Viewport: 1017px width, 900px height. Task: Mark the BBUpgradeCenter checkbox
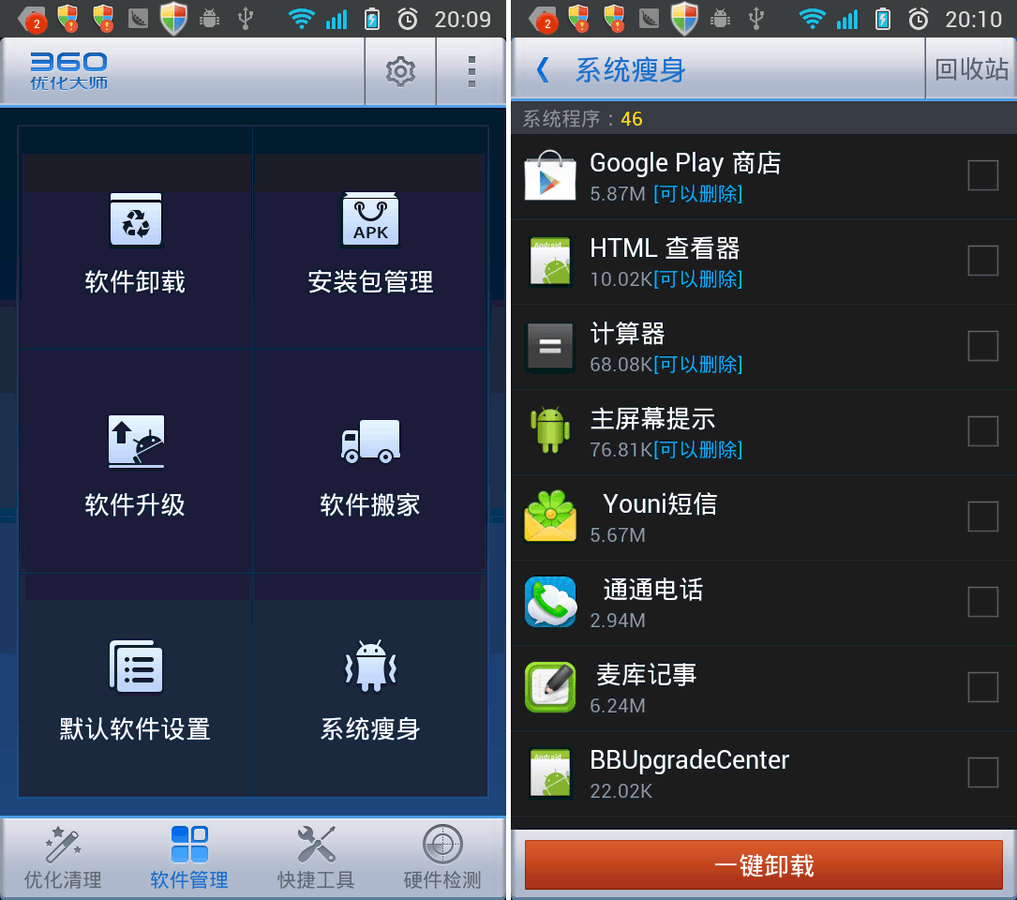[x=983, y=773]
